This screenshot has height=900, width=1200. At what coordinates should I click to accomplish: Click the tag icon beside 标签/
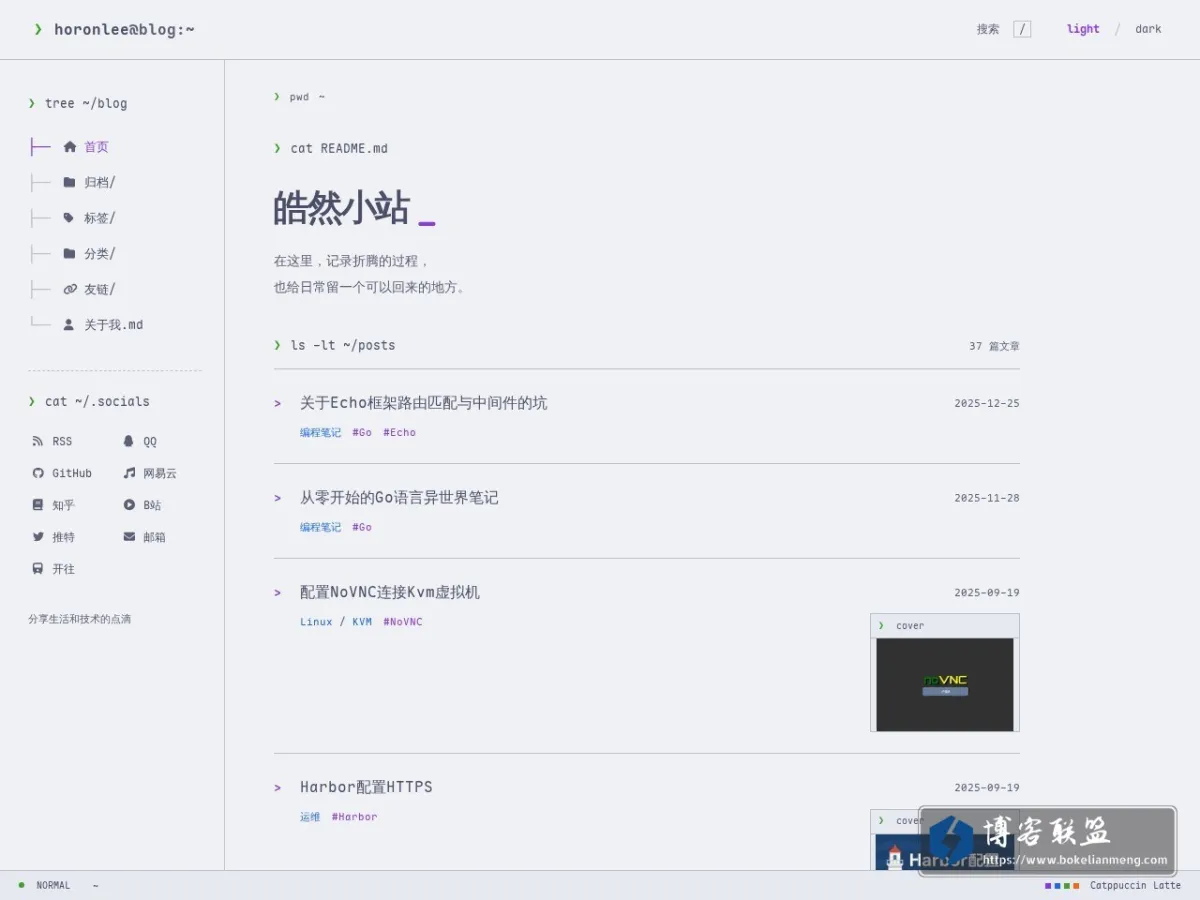click(69, 218)
